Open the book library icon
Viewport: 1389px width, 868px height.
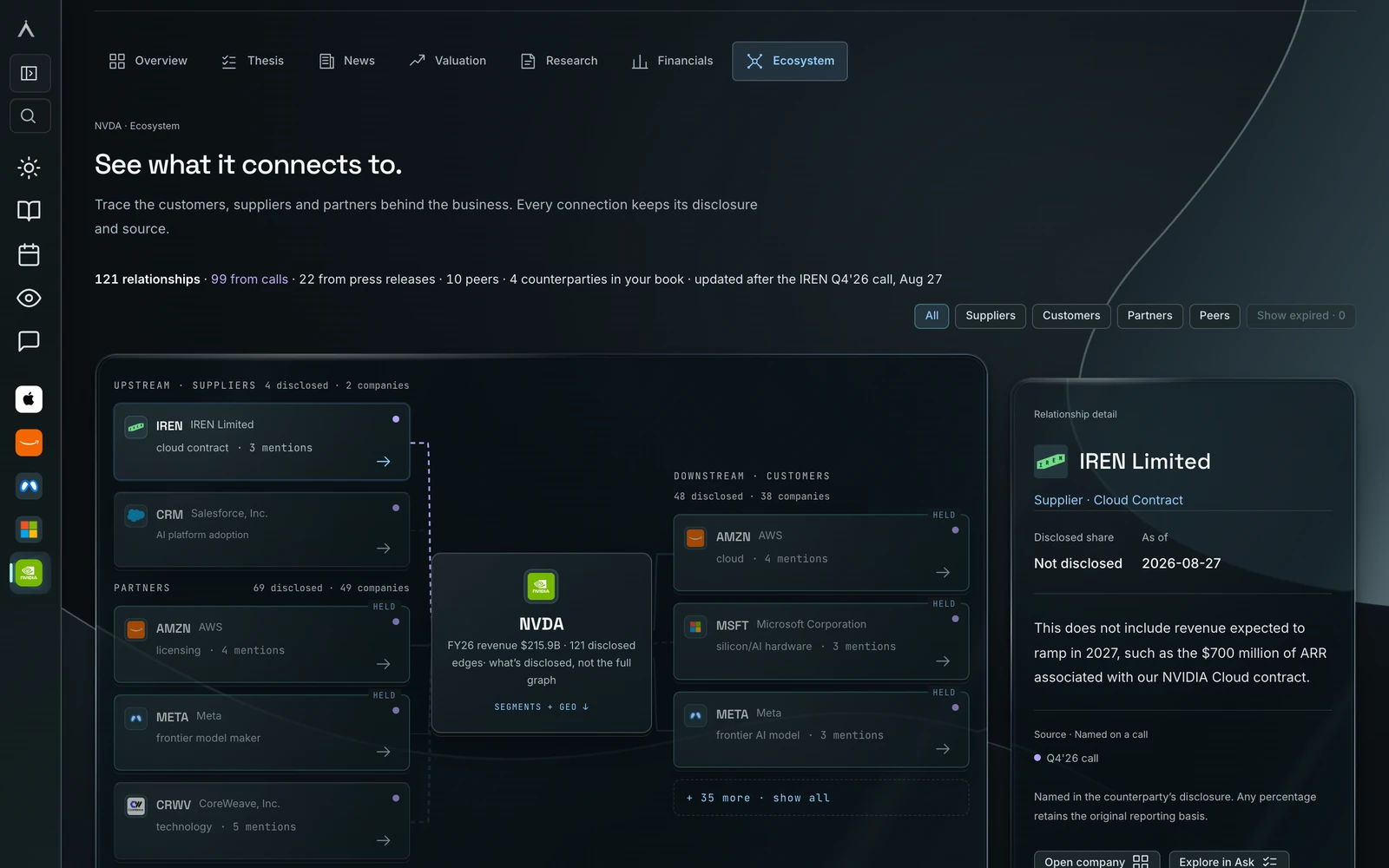pyautogui.click(x=30, y=211)
